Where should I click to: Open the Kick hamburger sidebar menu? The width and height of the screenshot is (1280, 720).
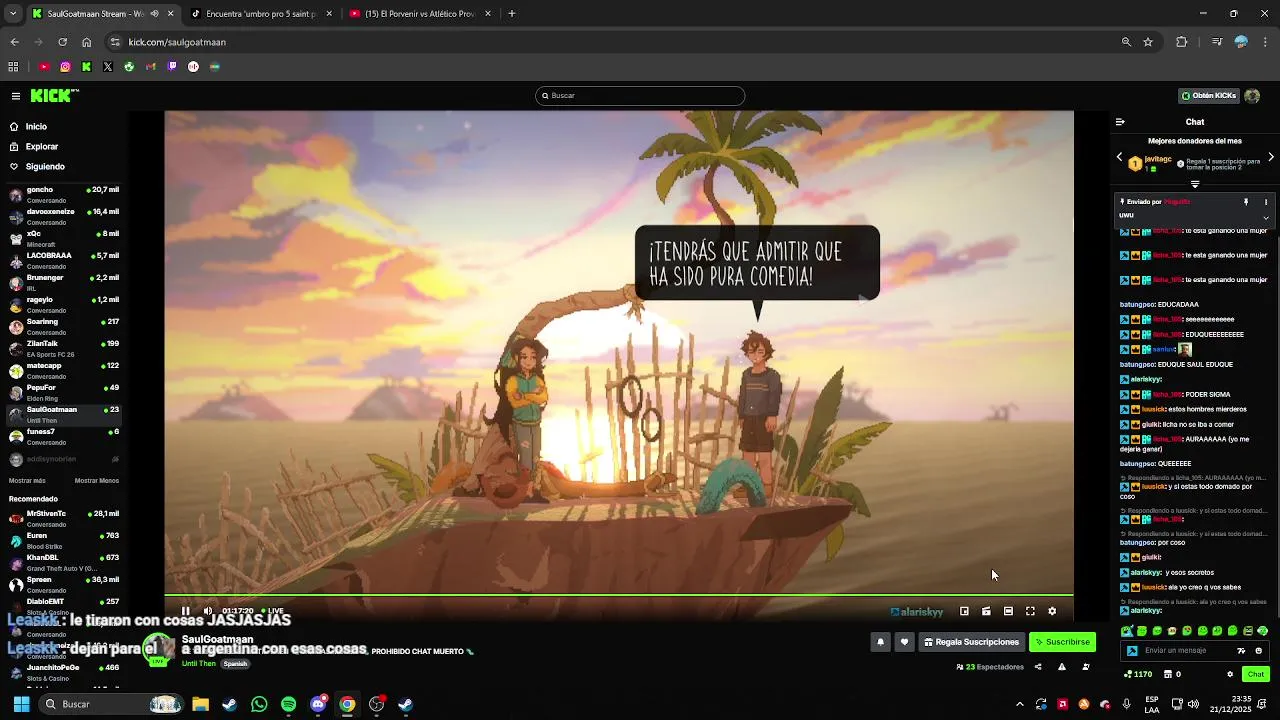click(16, 96)
